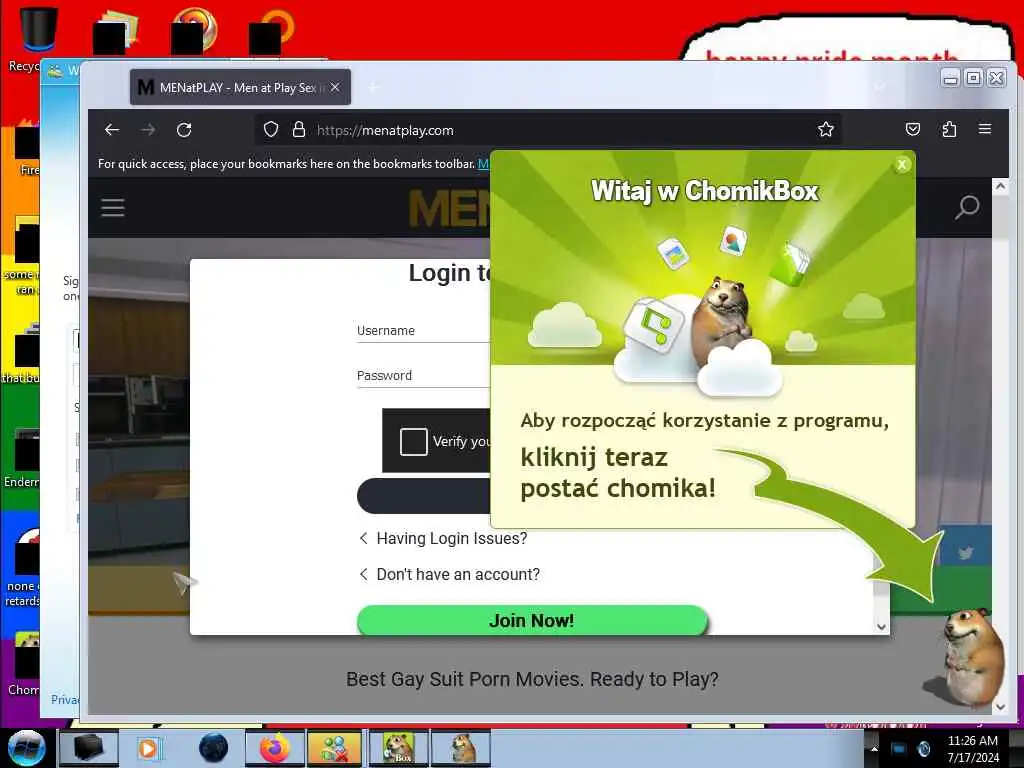This screenshot has height=768, width=1024.
Task: Open site search magnifier icon
Action: (x=967, y=207)
